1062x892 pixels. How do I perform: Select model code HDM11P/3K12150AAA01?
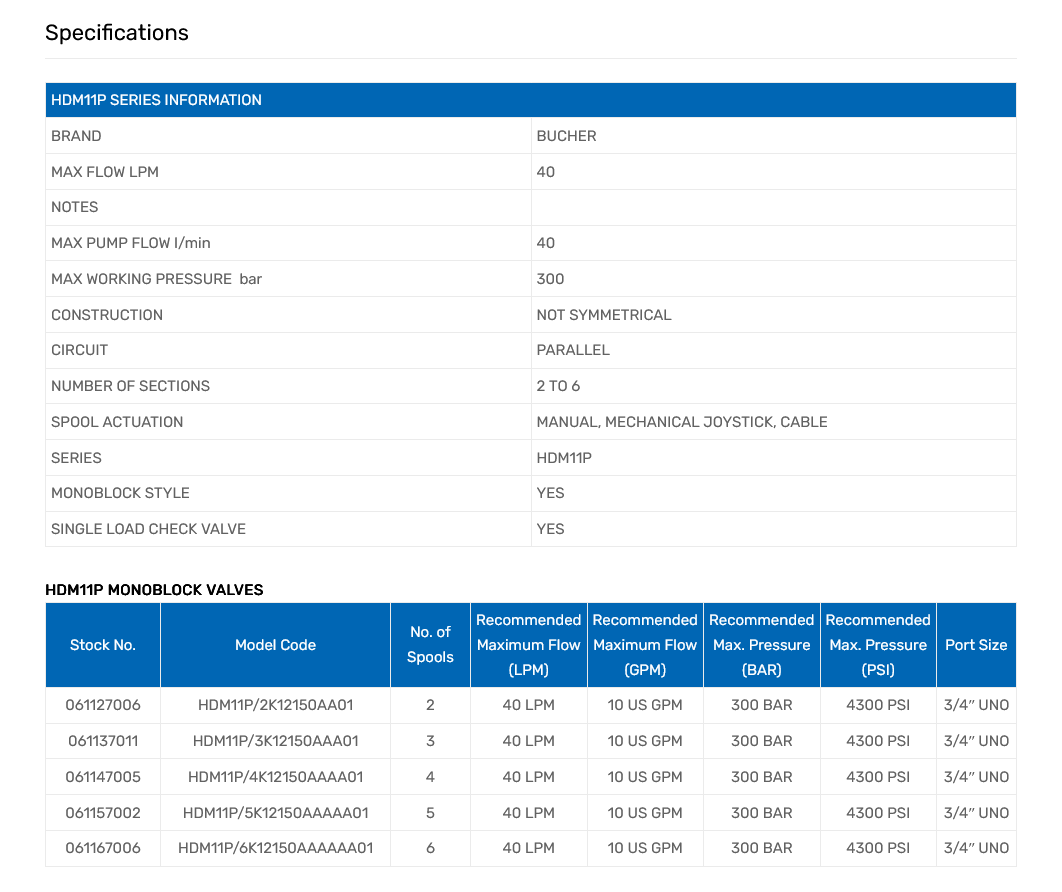275,741
